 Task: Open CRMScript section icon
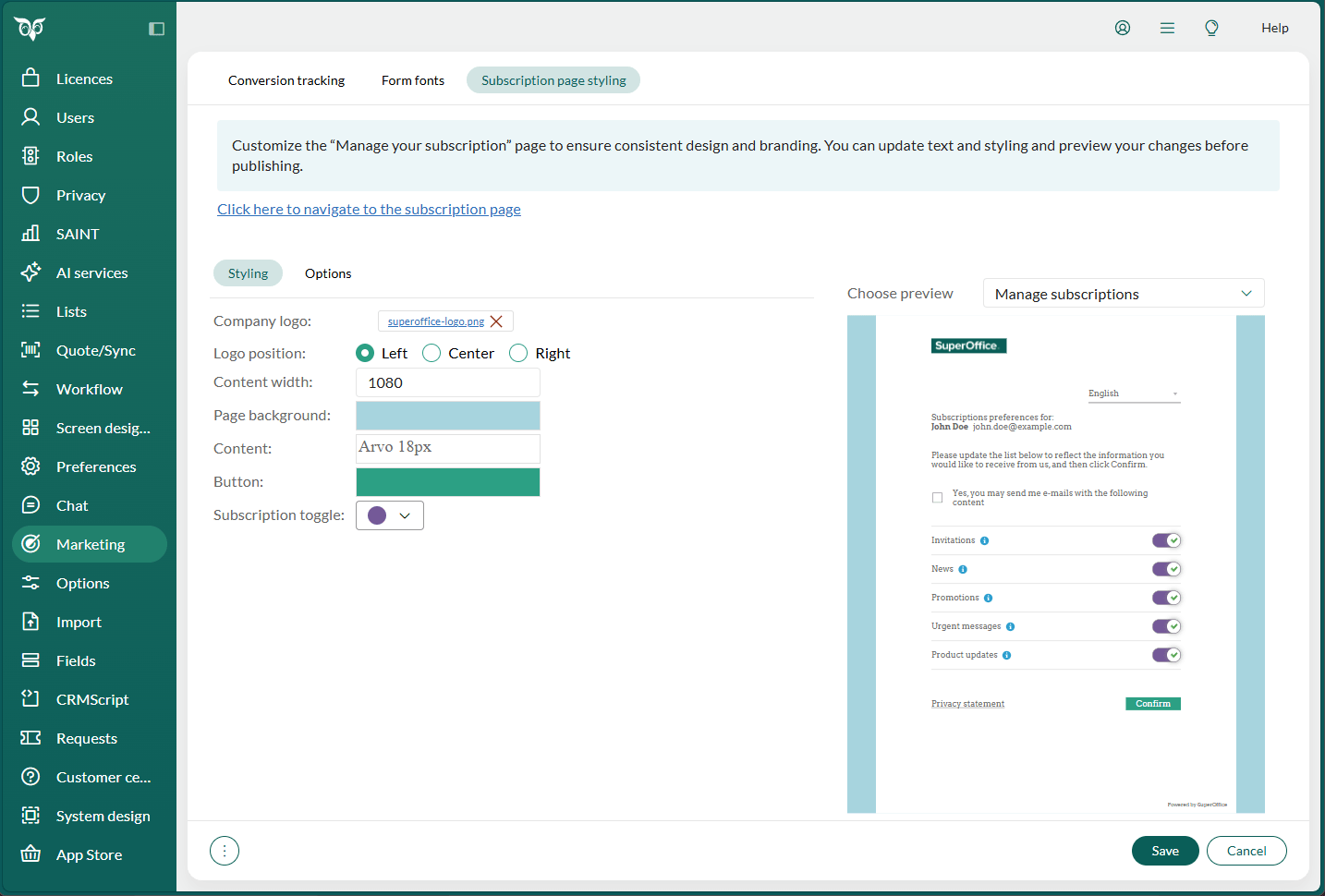(30, 699)
